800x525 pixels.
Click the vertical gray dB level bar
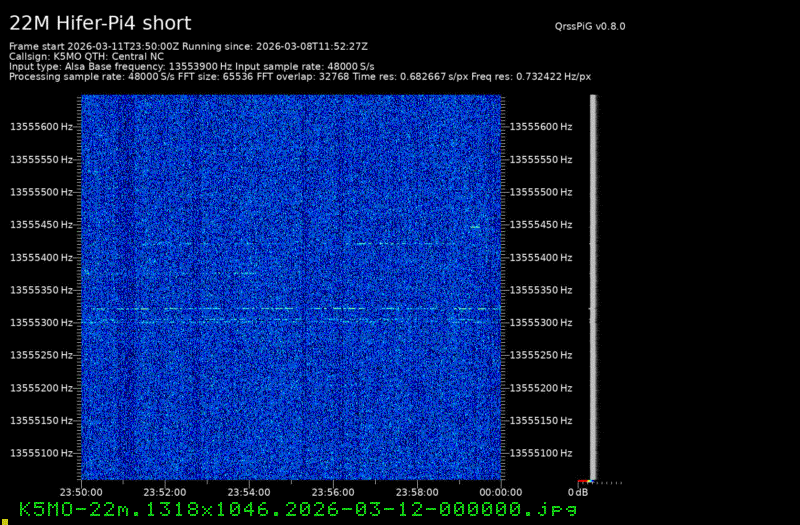click(x=593, y=287)
